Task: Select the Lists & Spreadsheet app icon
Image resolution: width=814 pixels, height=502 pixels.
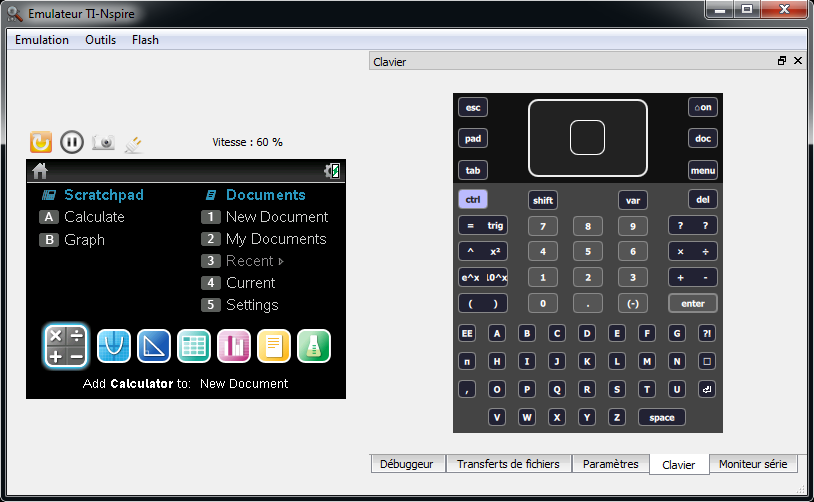Action: pos(194,346)
